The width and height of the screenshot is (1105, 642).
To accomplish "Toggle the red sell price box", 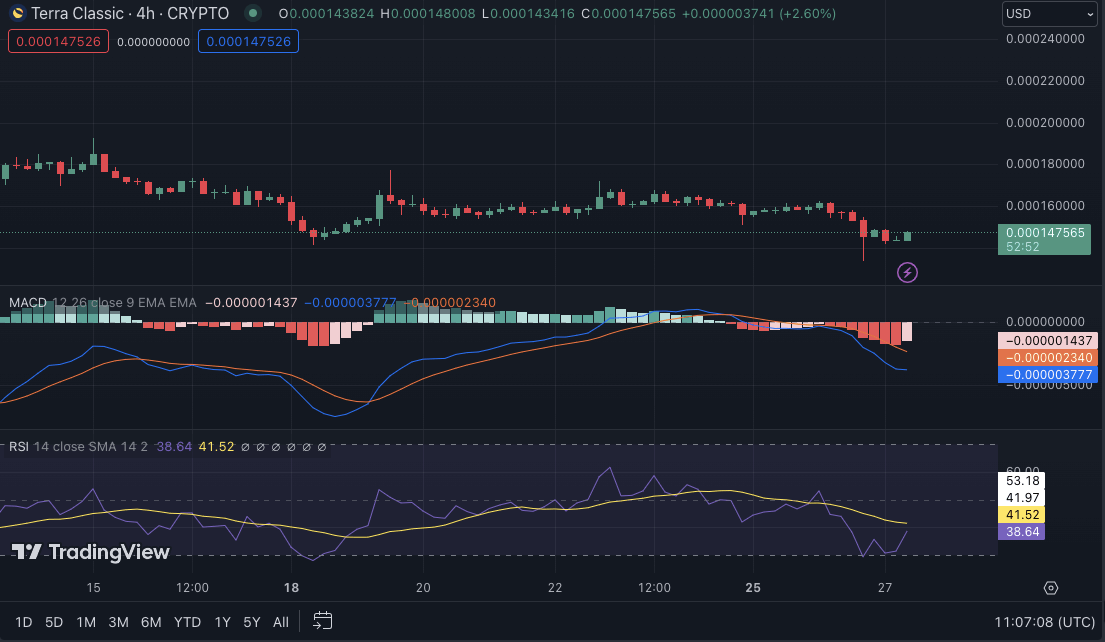I will tap(58, 41).
